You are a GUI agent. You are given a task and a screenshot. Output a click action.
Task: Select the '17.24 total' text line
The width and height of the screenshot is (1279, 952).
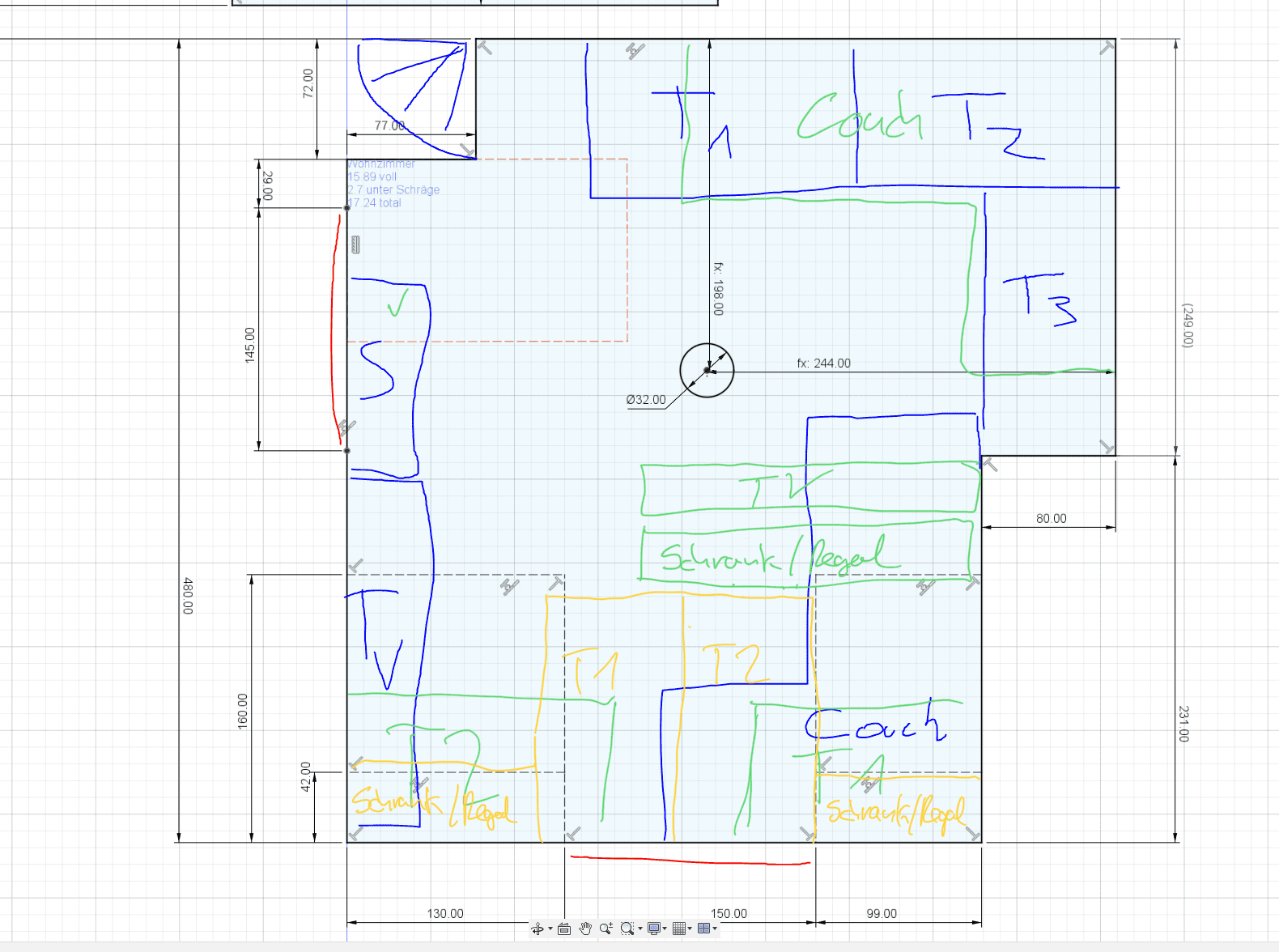374,203
